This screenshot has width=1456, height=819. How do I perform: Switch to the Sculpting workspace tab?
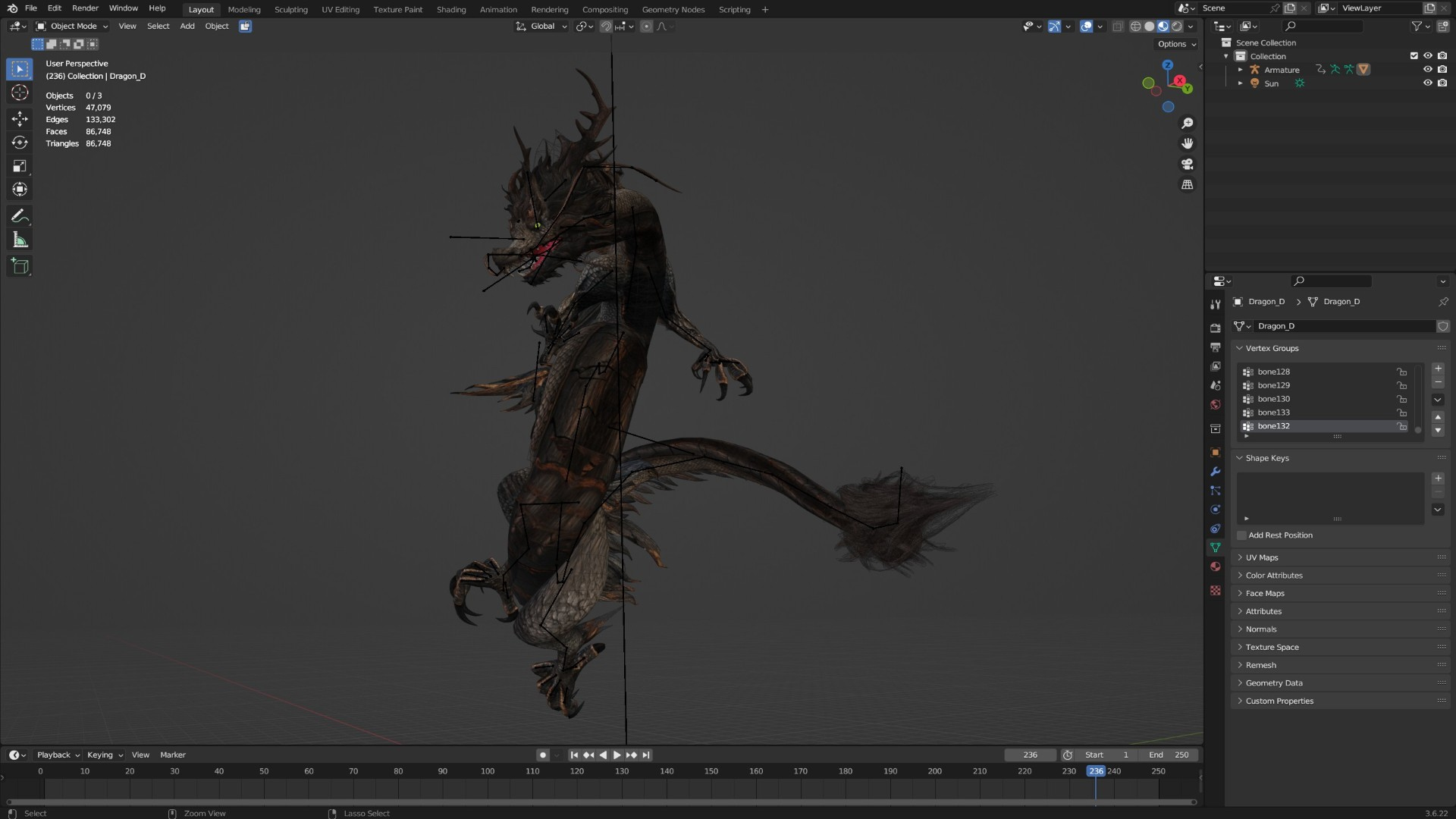(291, 9)
